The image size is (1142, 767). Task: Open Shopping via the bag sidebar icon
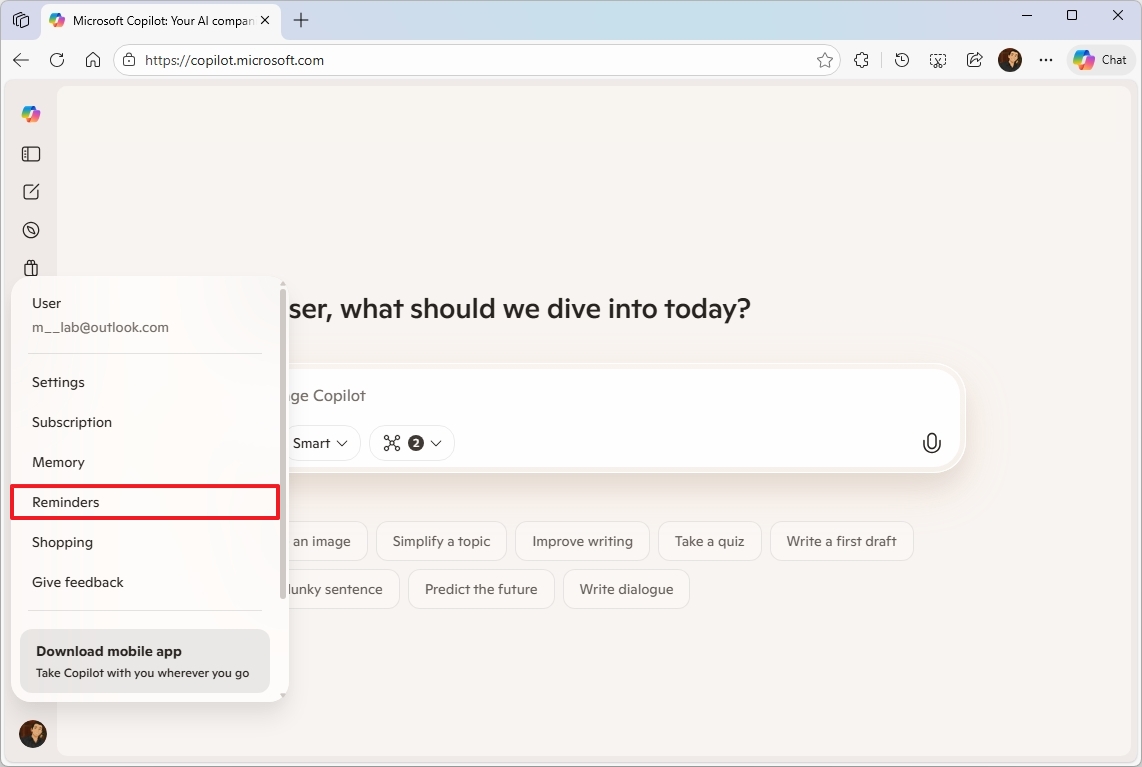point(30,267)
